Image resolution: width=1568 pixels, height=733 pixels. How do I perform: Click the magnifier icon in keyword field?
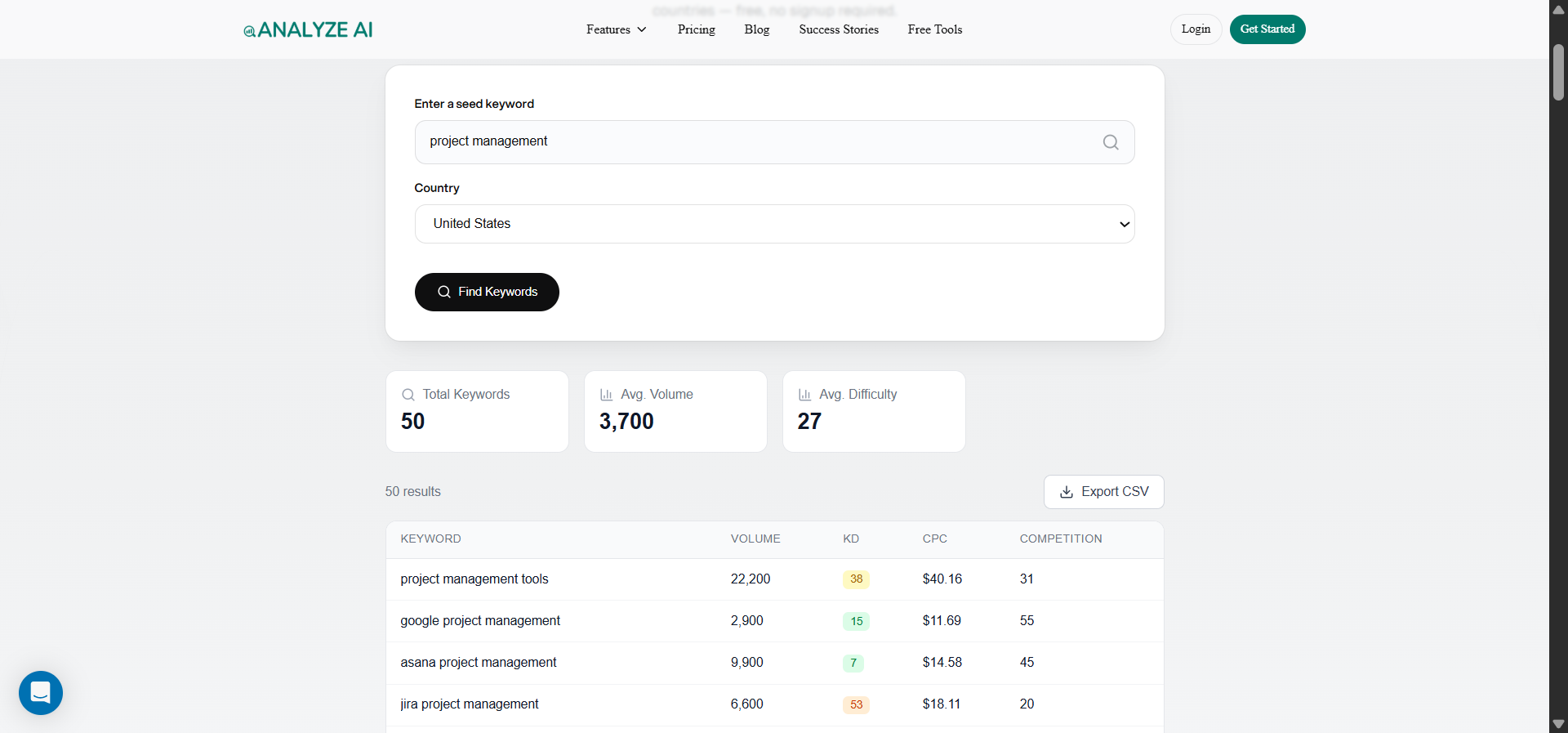click(x=1111, y=142)
